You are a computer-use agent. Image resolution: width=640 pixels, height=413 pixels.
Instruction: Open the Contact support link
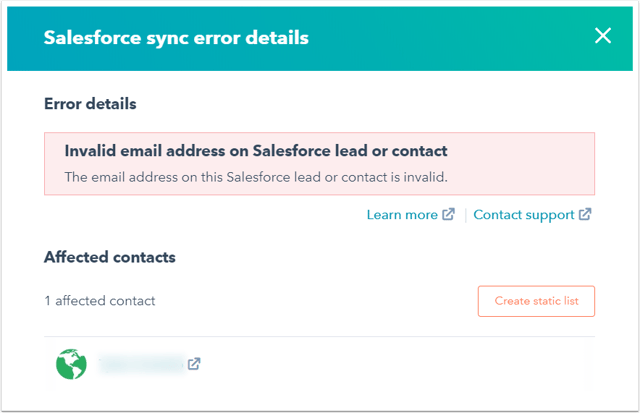point(524,215)
